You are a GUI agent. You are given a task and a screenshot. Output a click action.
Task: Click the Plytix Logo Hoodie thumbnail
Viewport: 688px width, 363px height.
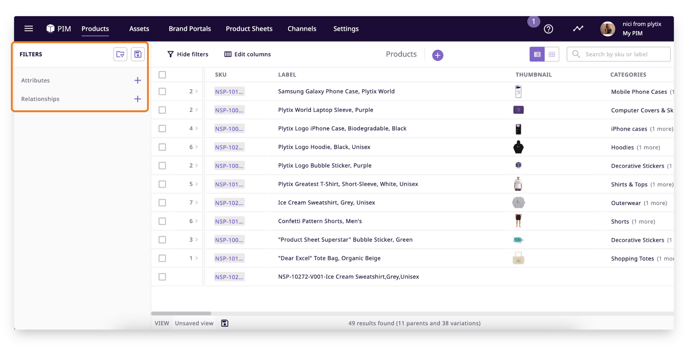pyautogui.click(x=518, y=147)
